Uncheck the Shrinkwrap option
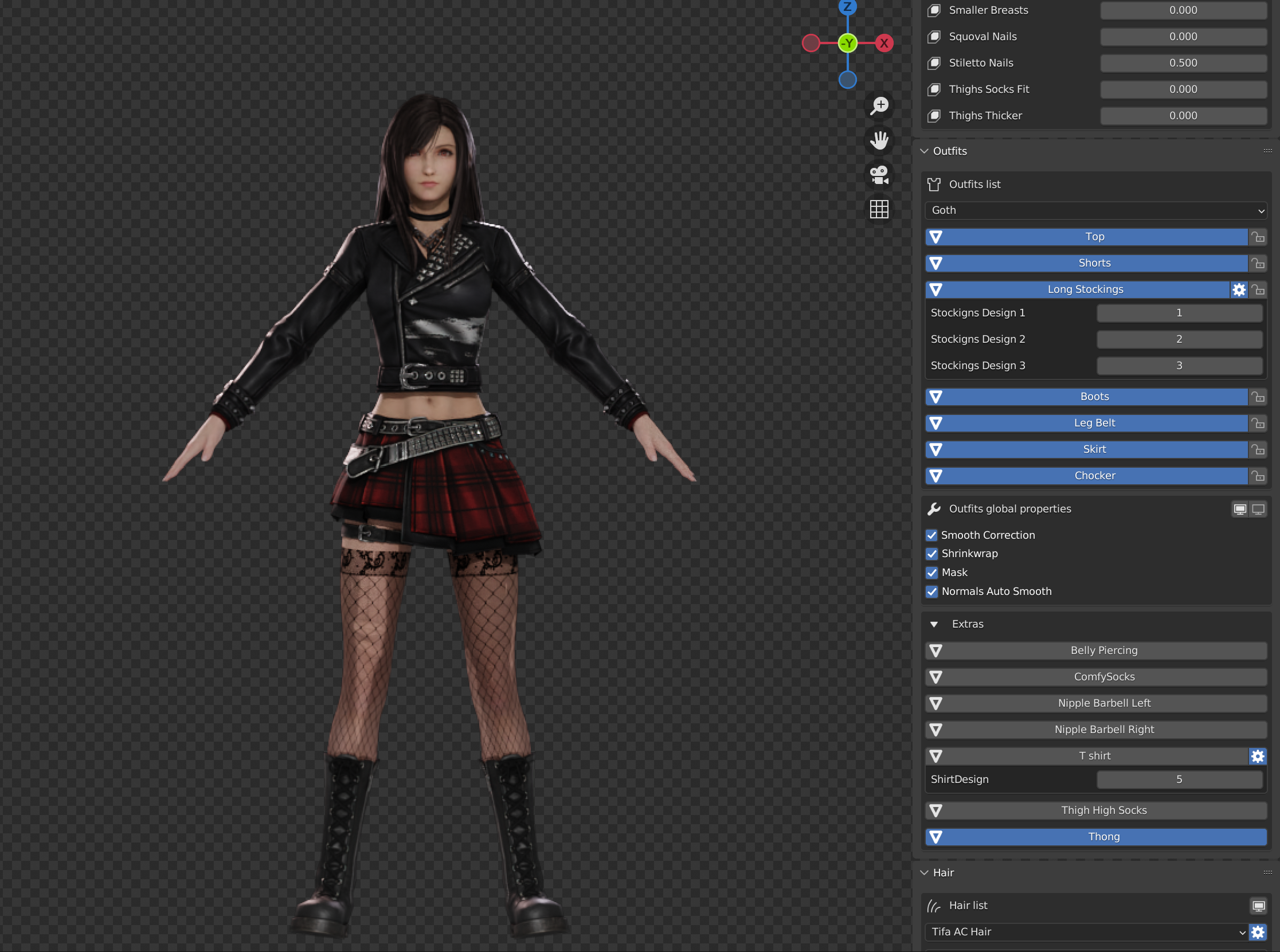This screenshot has height=952, width=1280. pyautogui.click(x=931, y=554)
